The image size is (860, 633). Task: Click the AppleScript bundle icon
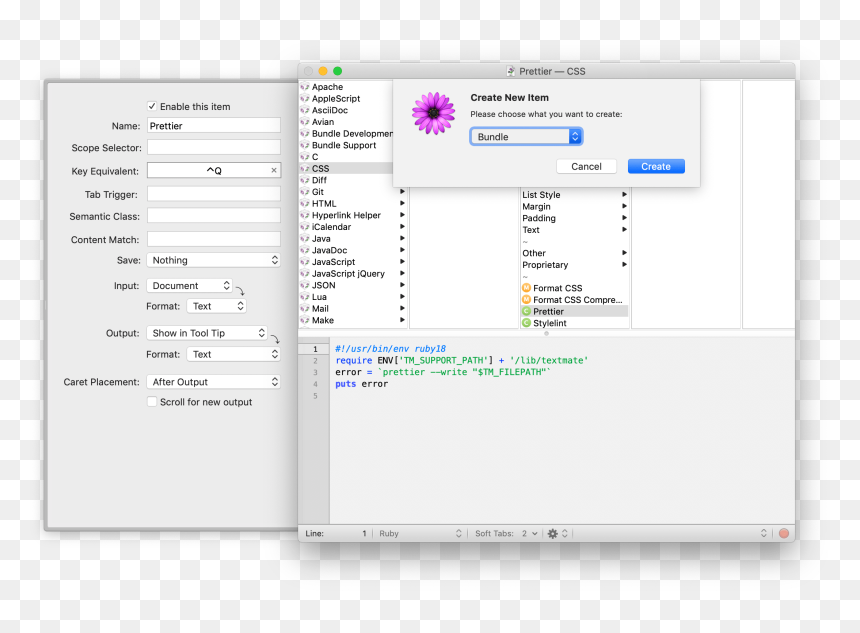[x=305, y=99]
